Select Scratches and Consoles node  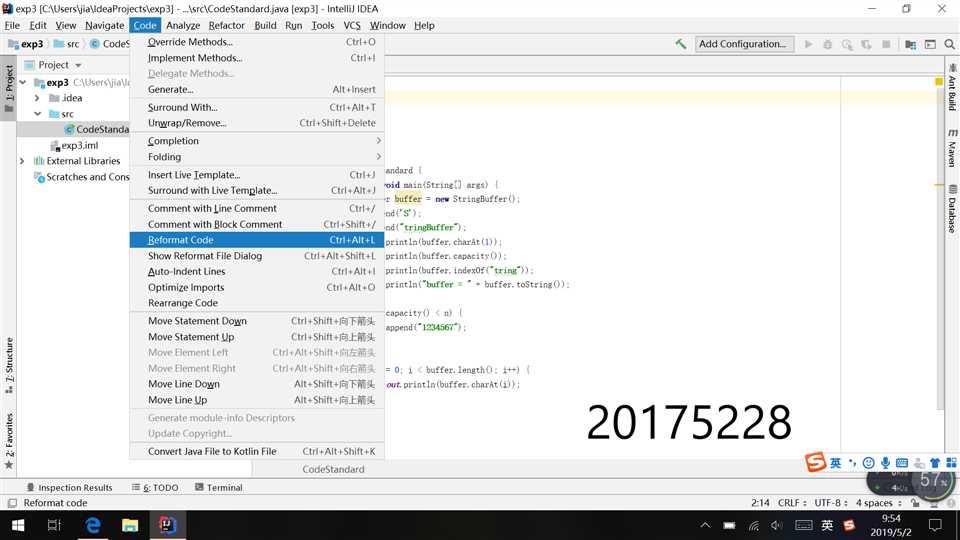pos(81,177)
